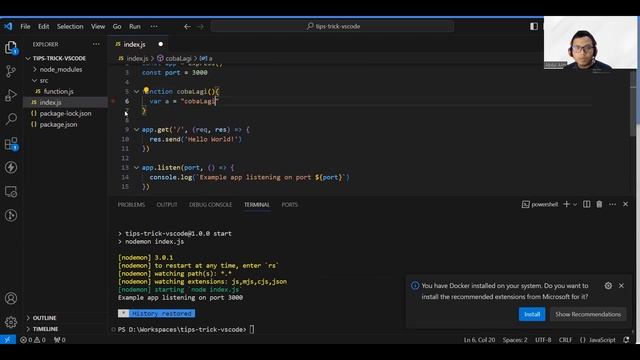Open the Thunder Client lightning icon

click(x=11, y=167)
